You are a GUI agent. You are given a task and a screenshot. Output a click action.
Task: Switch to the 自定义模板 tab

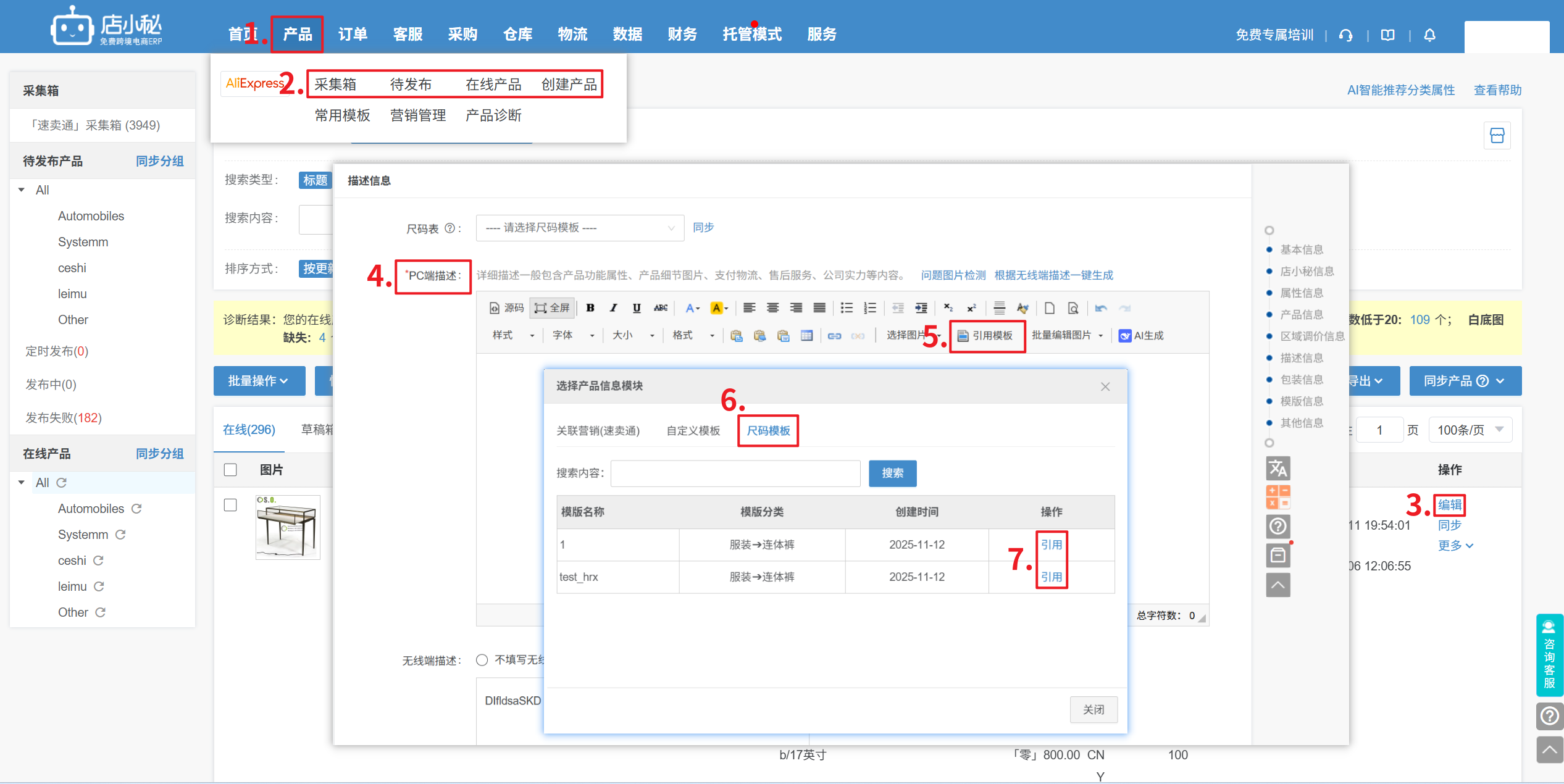click(x=693, y=431)
